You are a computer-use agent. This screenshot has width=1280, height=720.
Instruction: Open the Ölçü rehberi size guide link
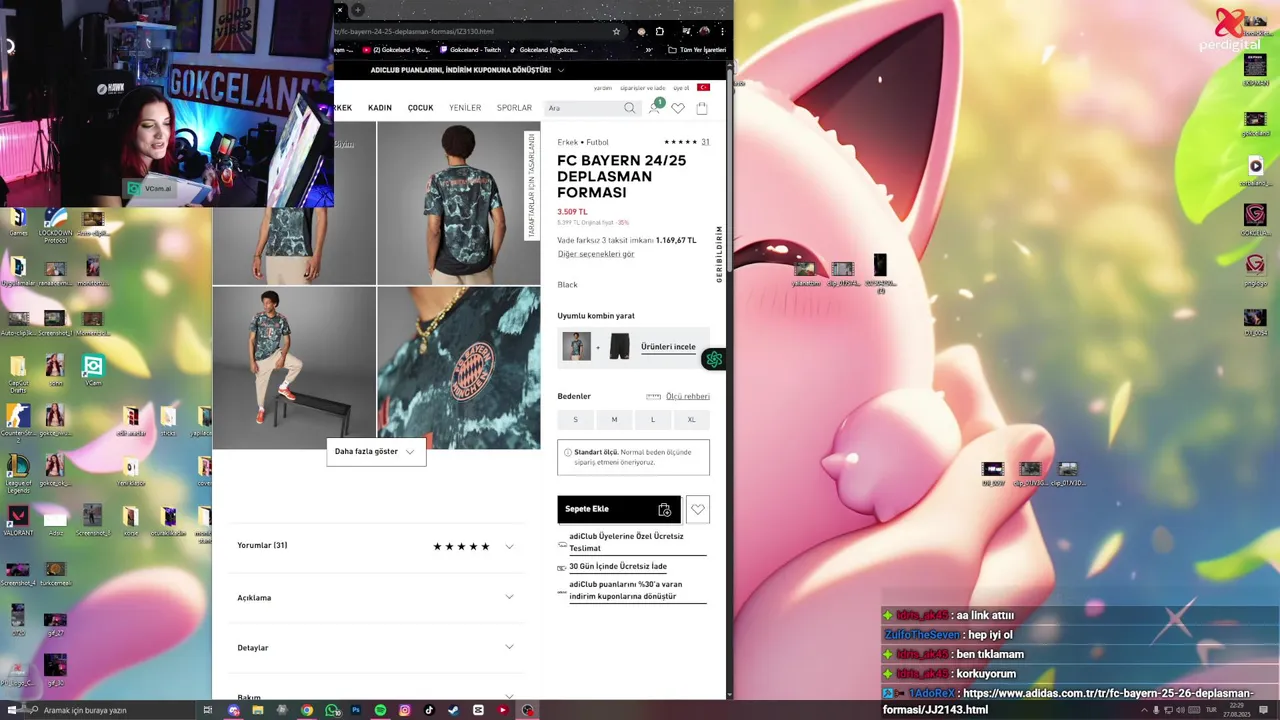[x=688, y=397]
